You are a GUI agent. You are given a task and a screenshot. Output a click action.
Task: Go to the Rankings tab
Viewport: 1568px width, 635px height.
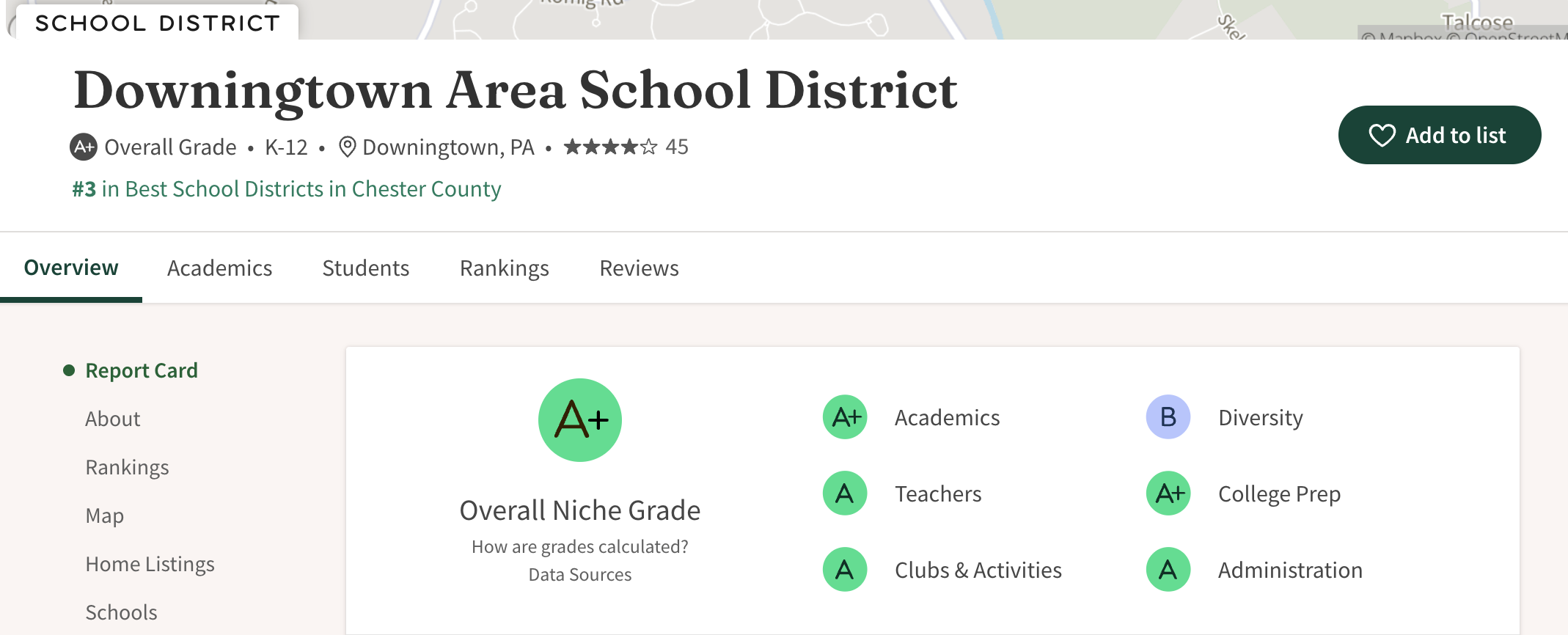point(504,268)
